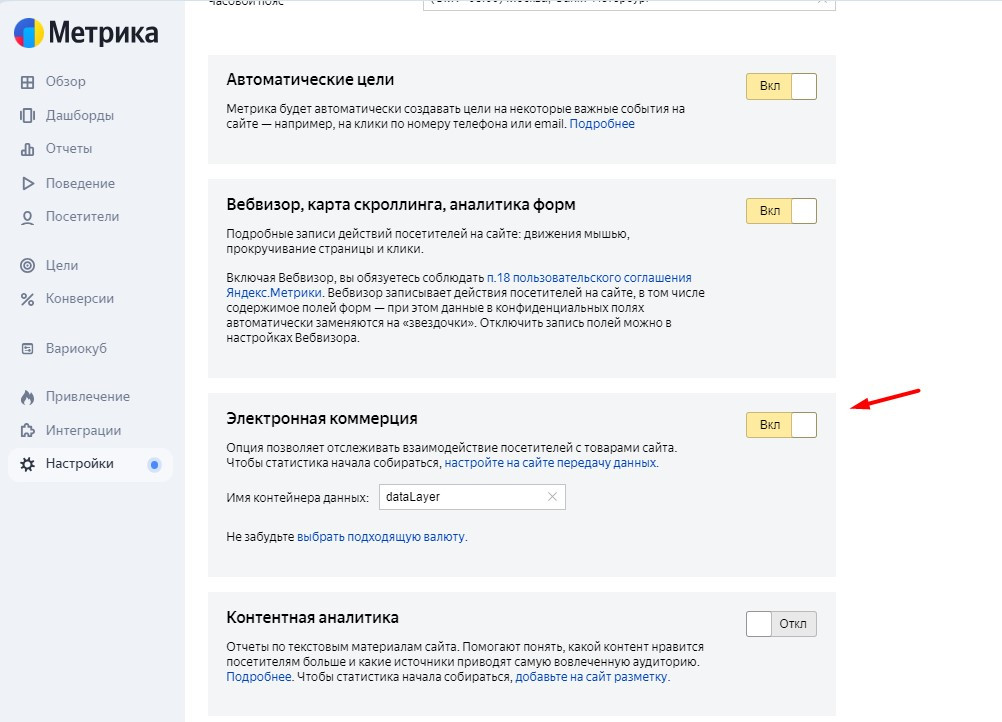
Task: Click the Привлечение flame icon
Action: [27, 397]
